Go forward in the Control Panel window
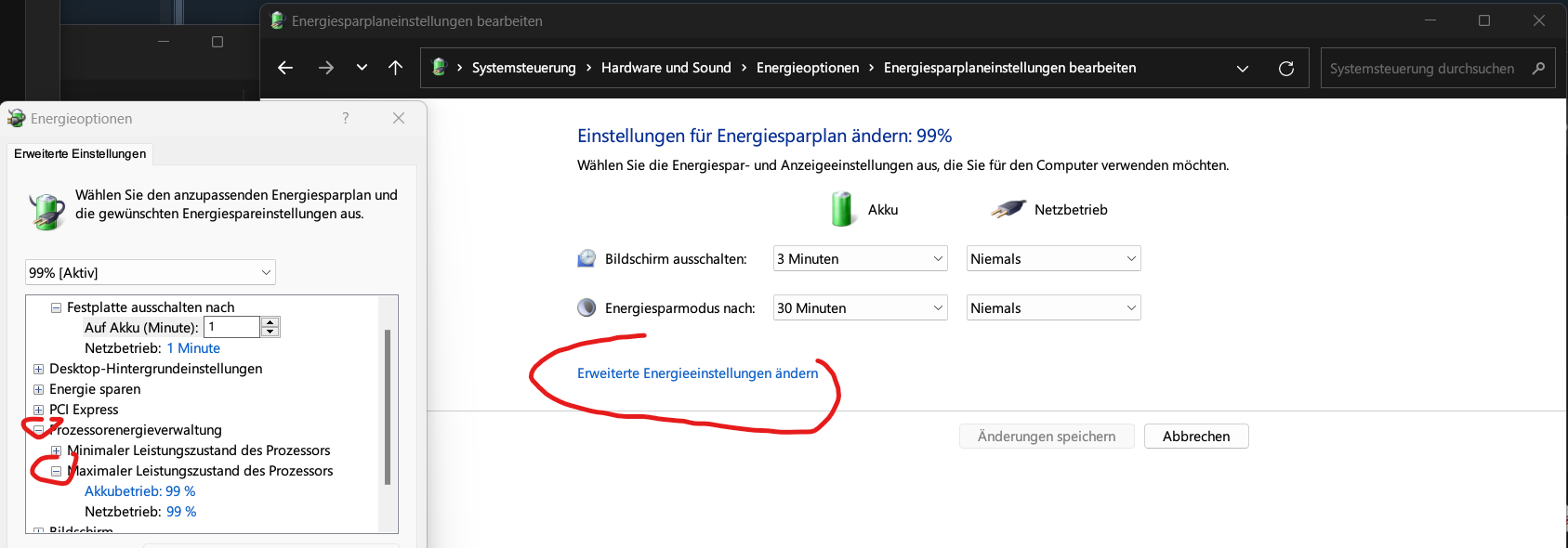Image resolution: width=1568 pixels, height=548 pixels. (x=325, y=68)
